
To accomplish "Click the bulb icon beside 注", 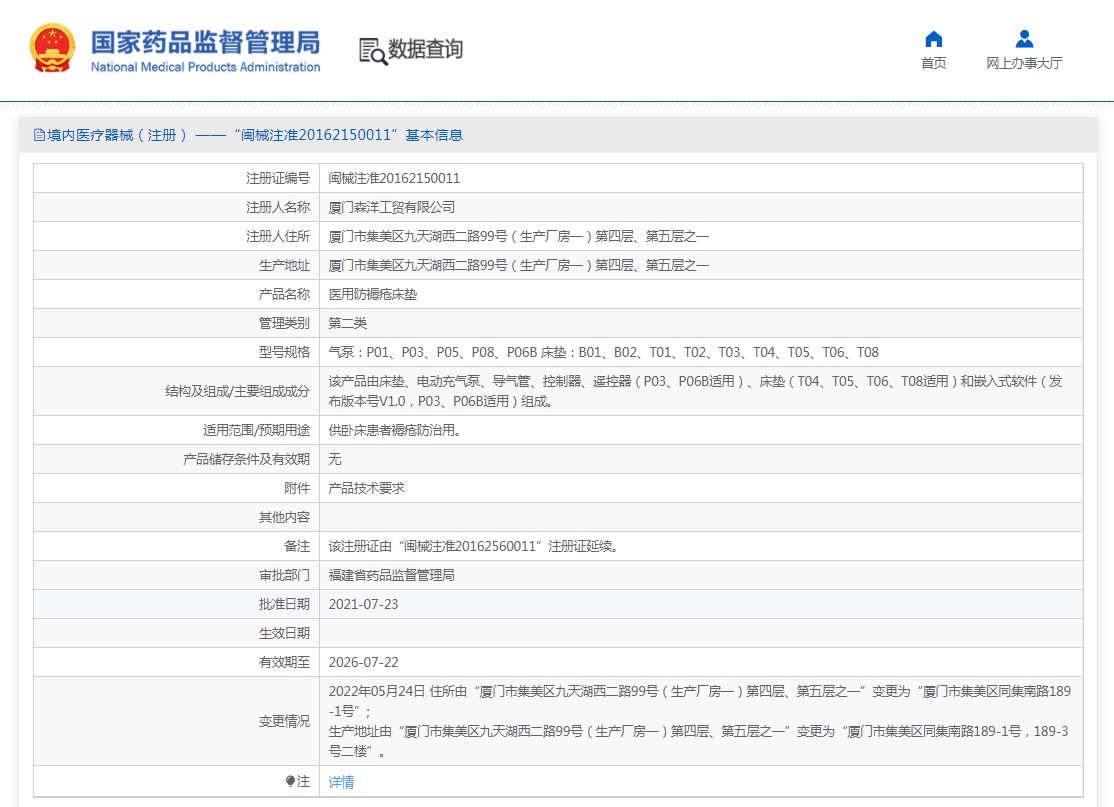I will point(291,781).
